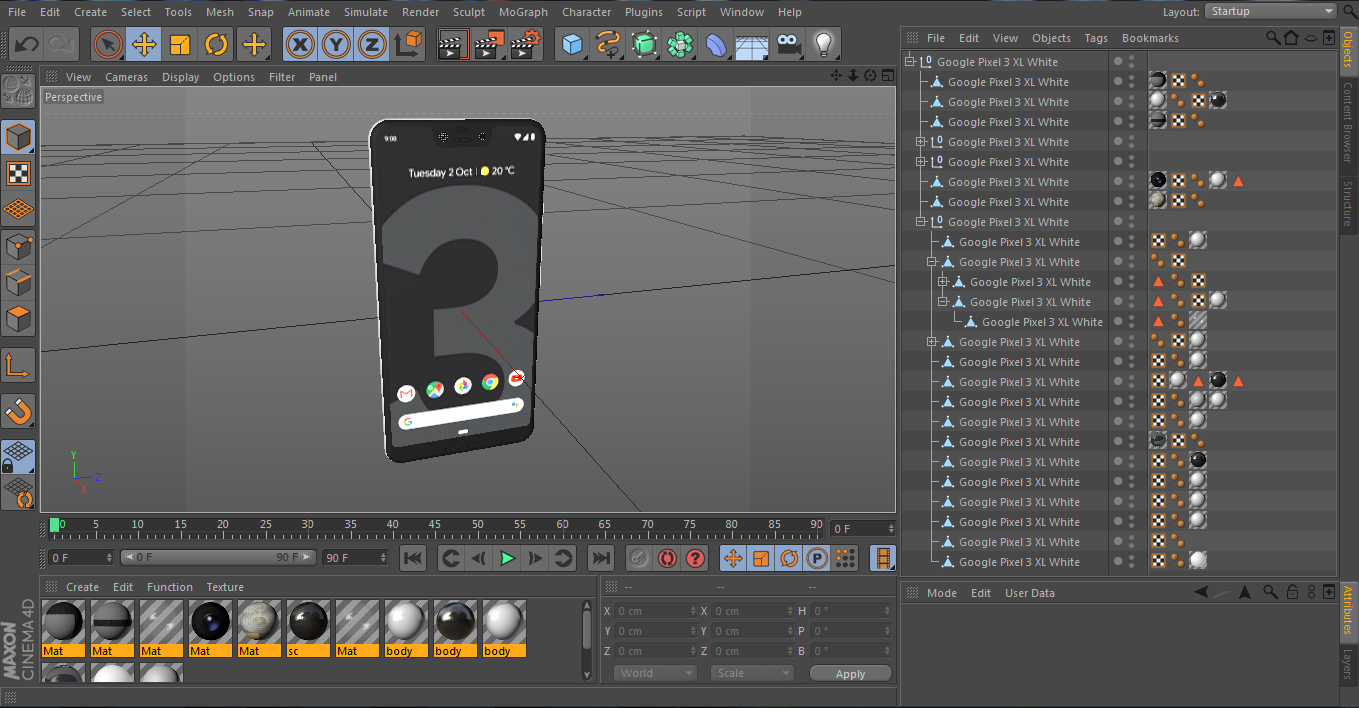Click the Apply button
The height and width of the screenshot is (708, 1359).
[850, 674]
